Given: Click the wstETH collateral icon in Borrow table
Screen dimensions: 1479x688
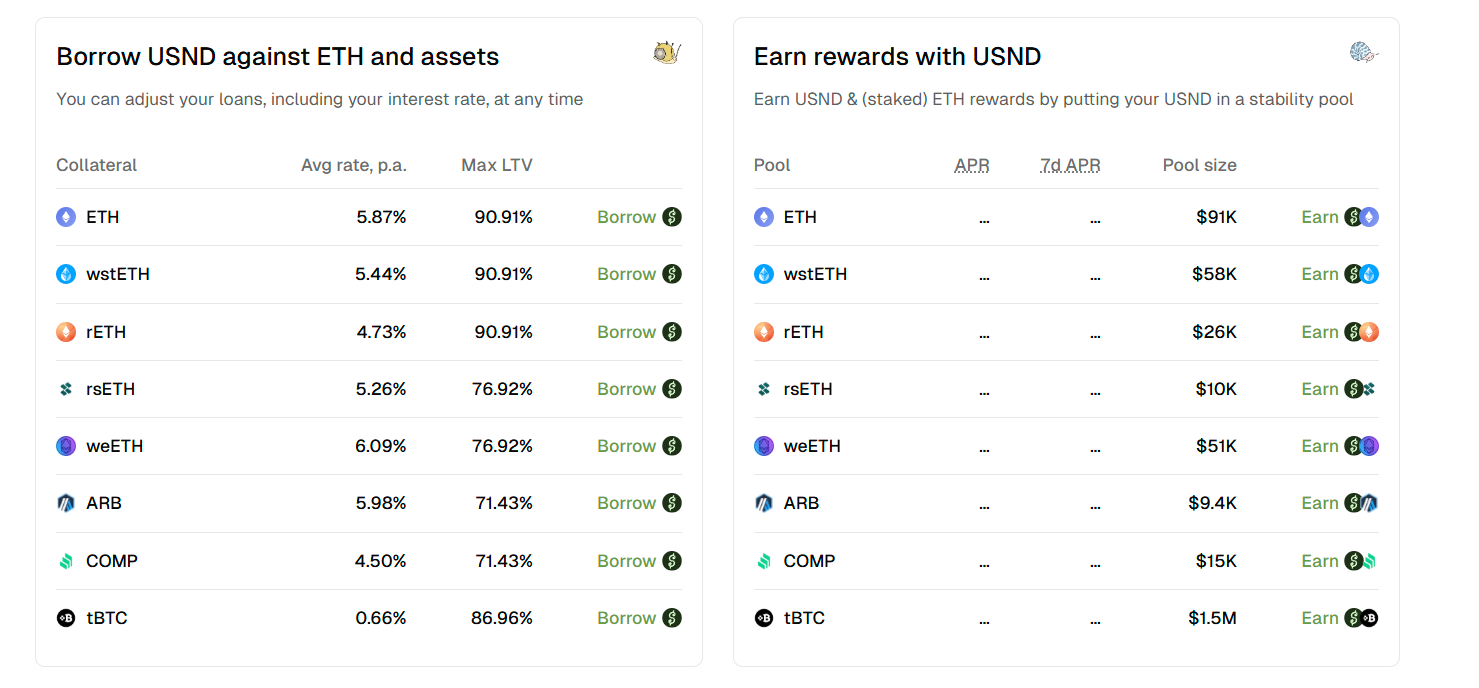Looking at the screenshot, I should 66,274.
